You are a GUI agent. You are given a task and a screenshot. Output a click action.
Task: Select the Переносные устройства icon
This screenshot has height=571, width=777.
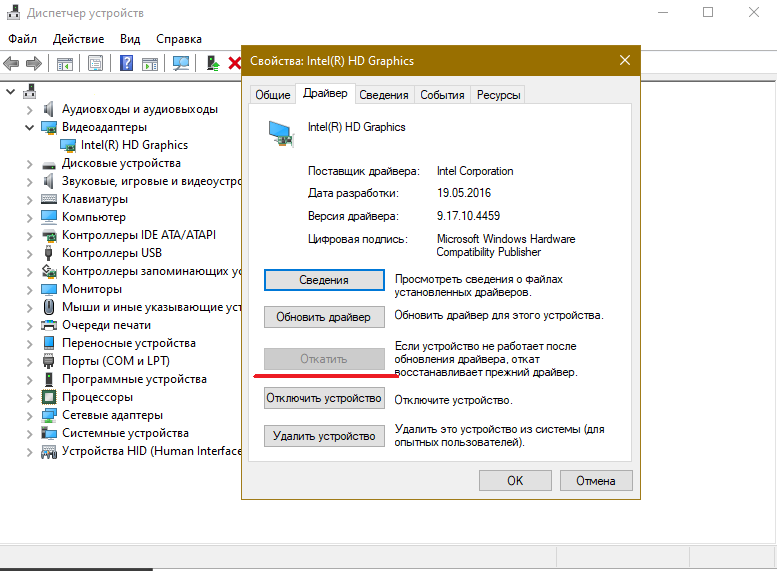(x=49, y=343)
